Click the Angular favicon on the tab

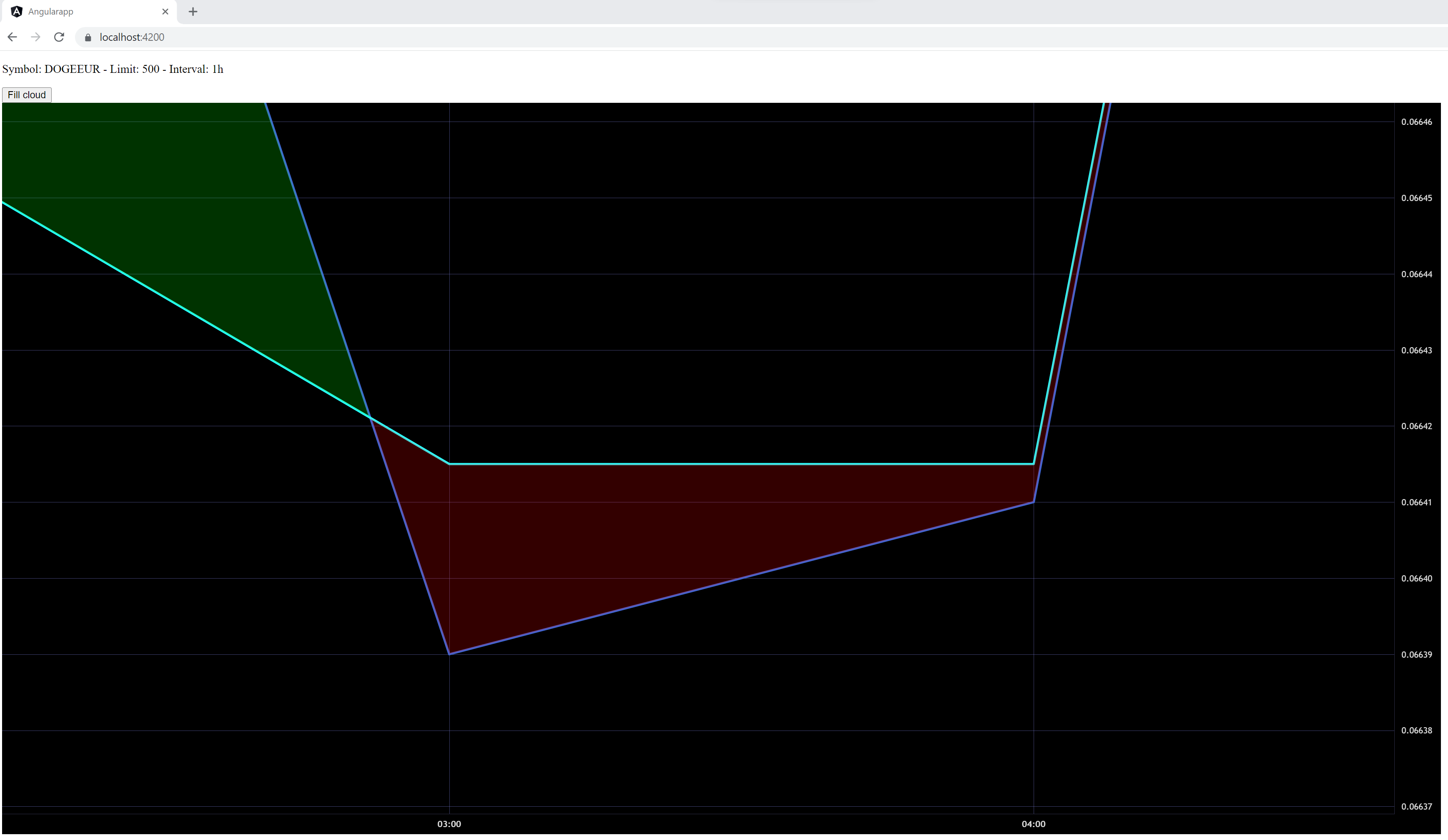(17, 12)
